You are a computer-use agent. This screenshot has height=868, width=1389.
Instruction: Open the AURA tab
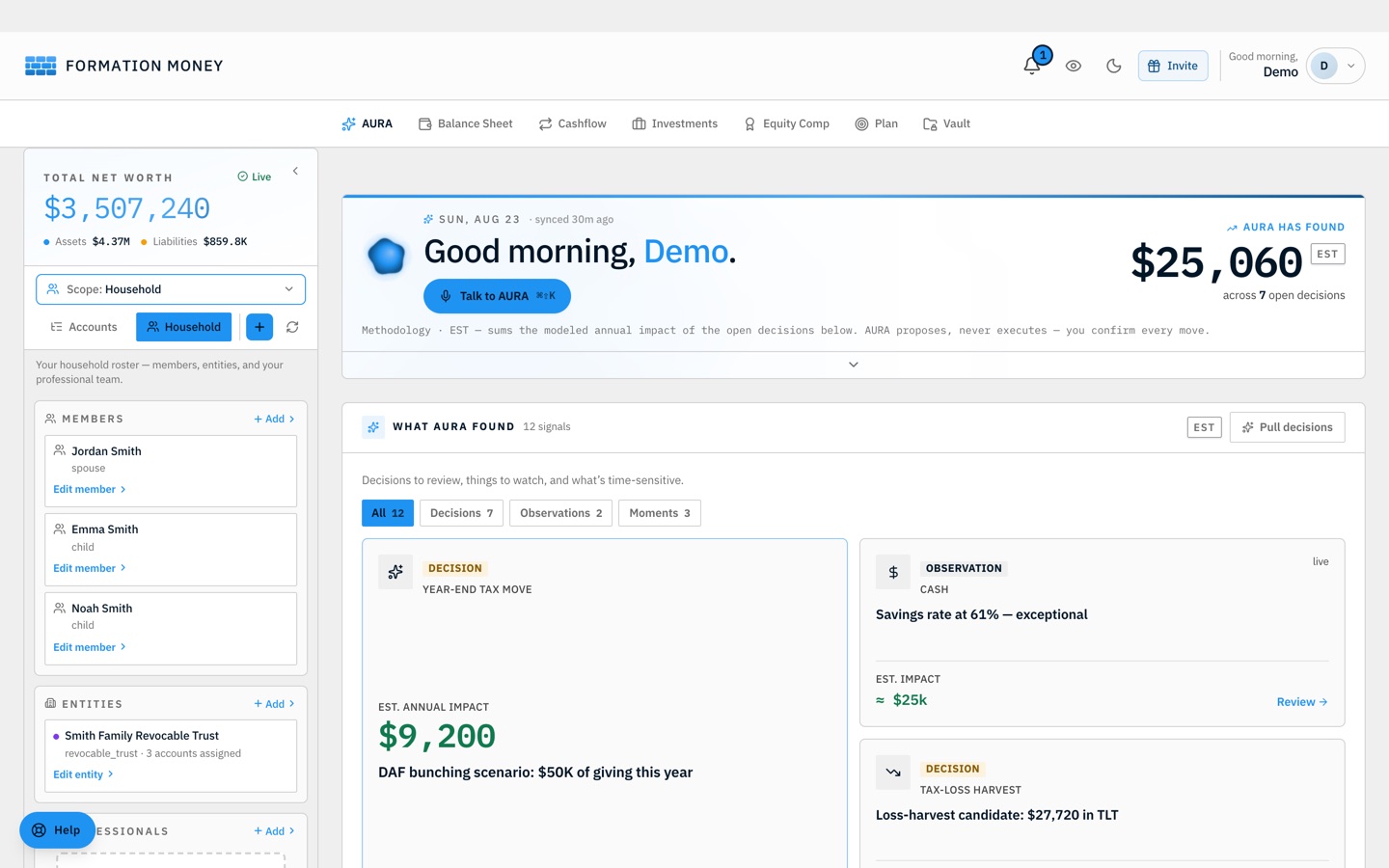pyautogui.click(x=368, y=123)
